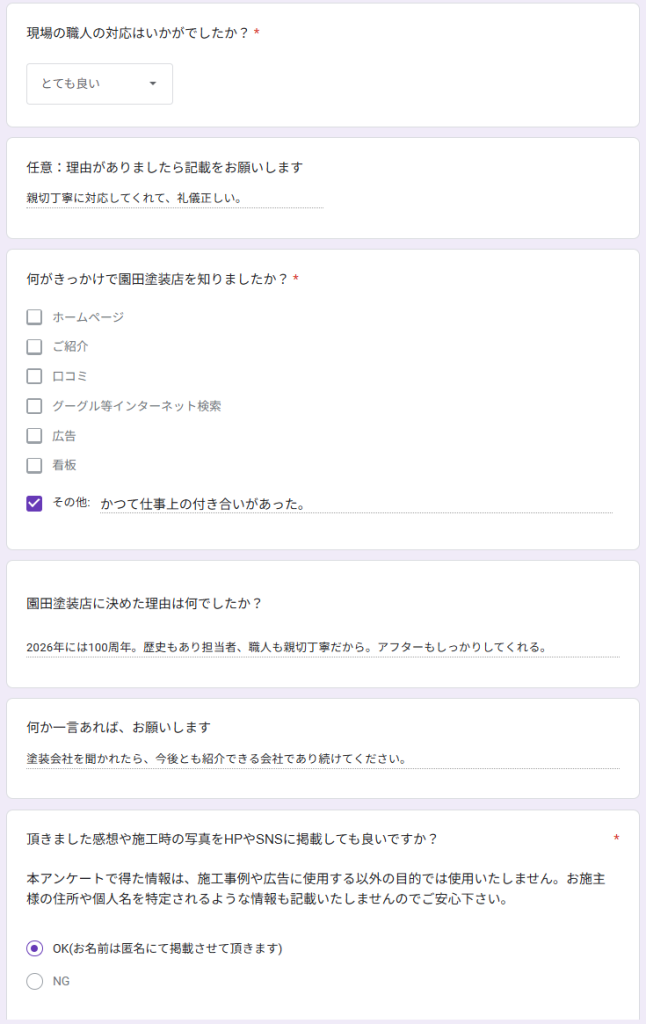Choose the NG radio button
This screenshot has width=646, height=1024.
34,981
